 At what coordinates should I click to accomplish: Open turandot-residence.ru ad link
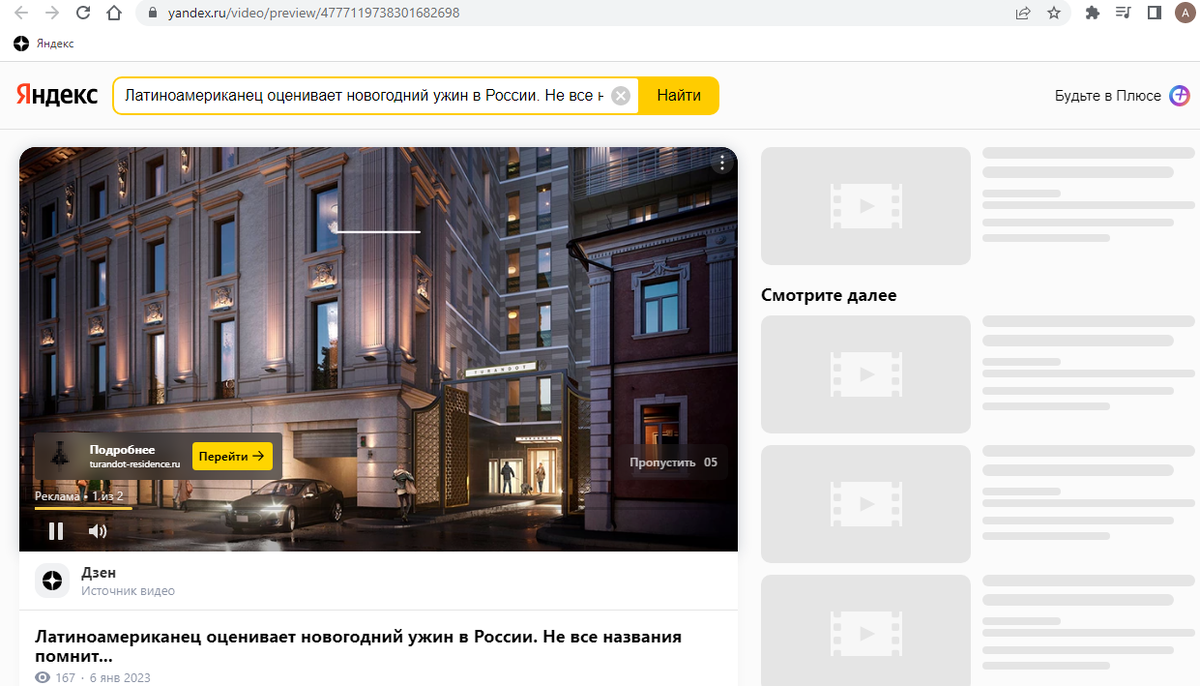pyautogui.click(x=135, y=464)
